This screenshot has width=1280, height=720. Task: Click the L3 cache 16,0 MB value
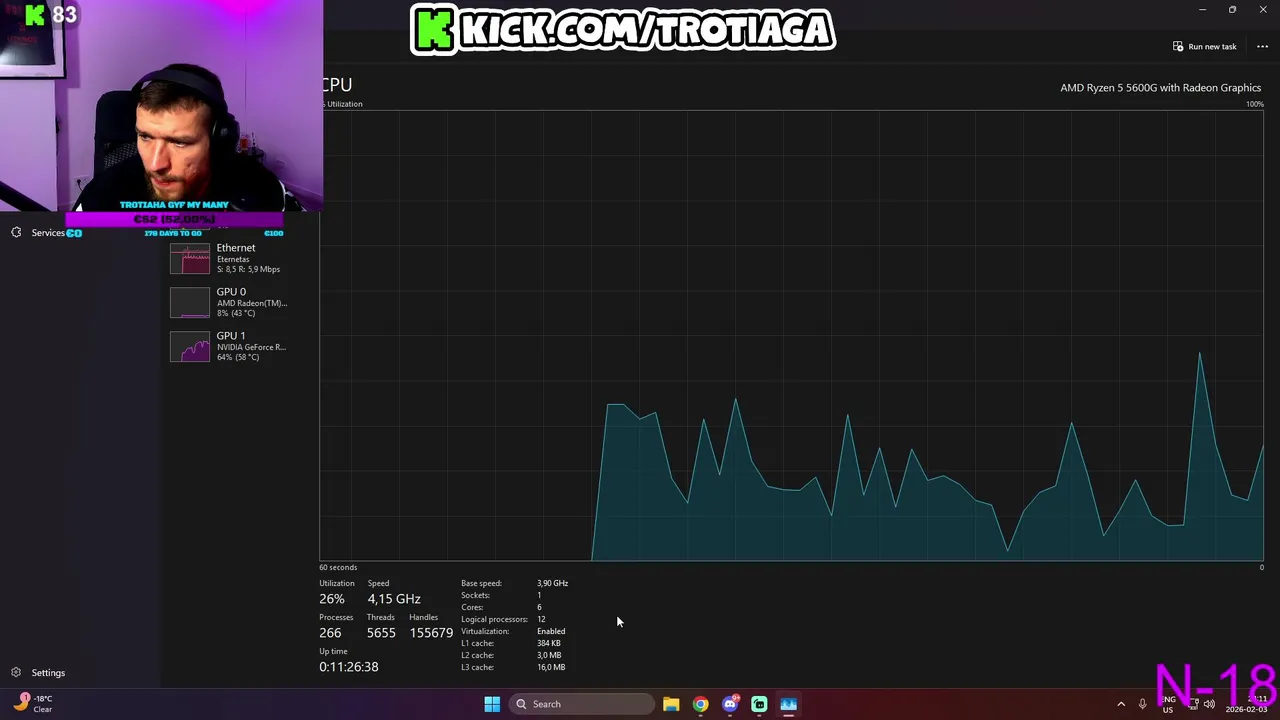tap(551, 667)
